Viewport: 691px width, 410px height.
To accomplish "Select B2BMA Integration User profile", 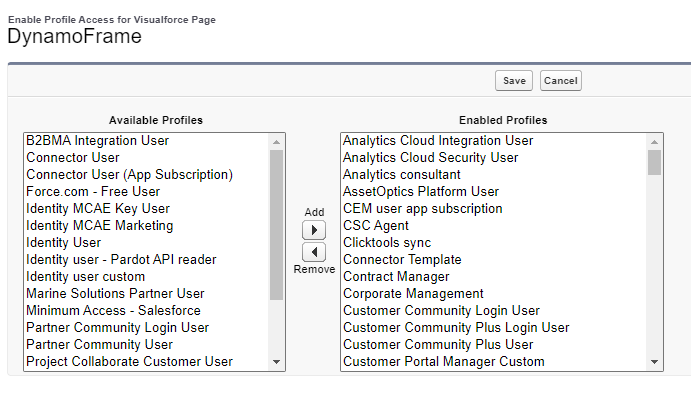I will [98, 141].
